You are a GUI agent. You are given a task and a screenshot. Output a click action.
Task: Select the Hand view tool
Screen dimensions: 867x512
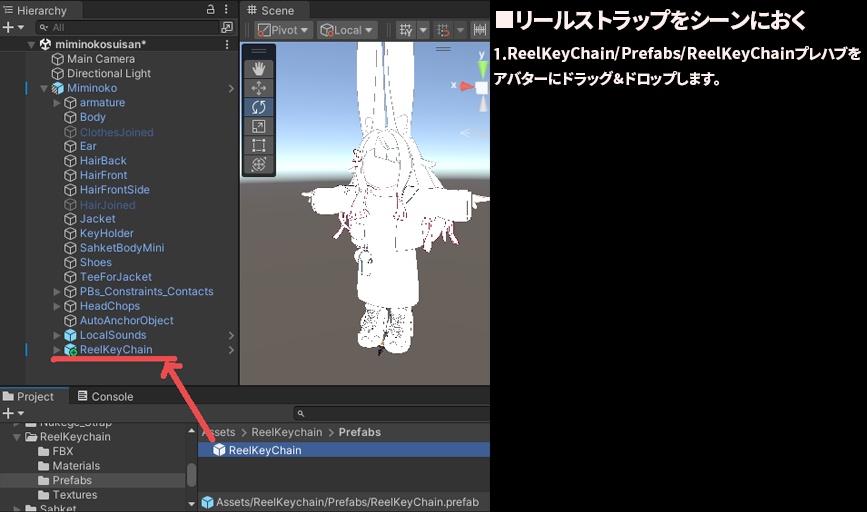(259, 69)
